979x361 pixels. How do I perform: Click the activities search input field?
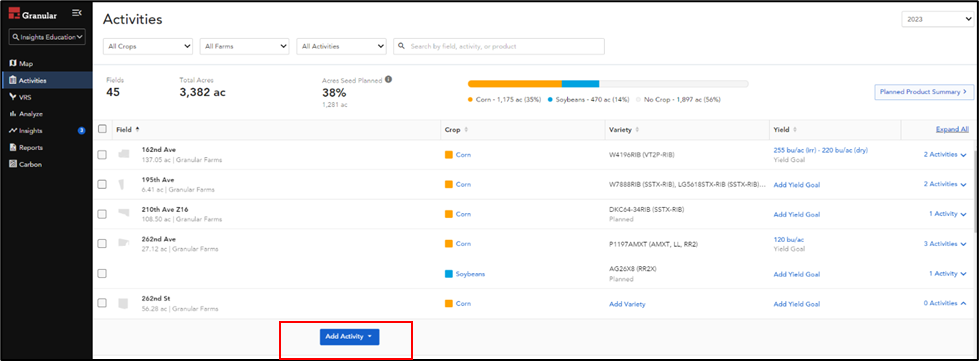499,46
